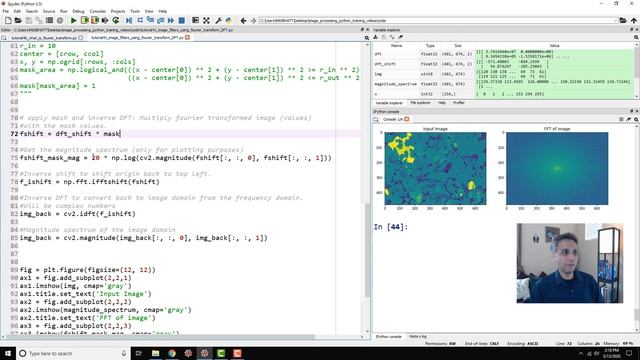Click the Debug file icon
Screen dimensions: 640x360
pyautogui.click(x=129, y=20)
